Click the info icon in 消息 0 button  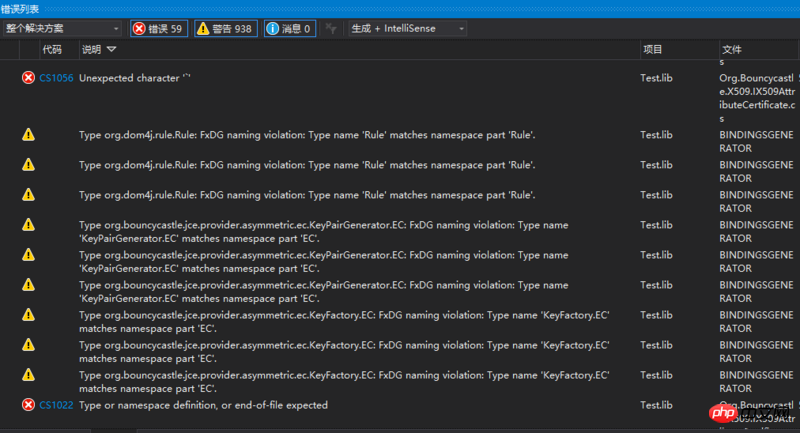pyautogui.click(x=272, y=29)
